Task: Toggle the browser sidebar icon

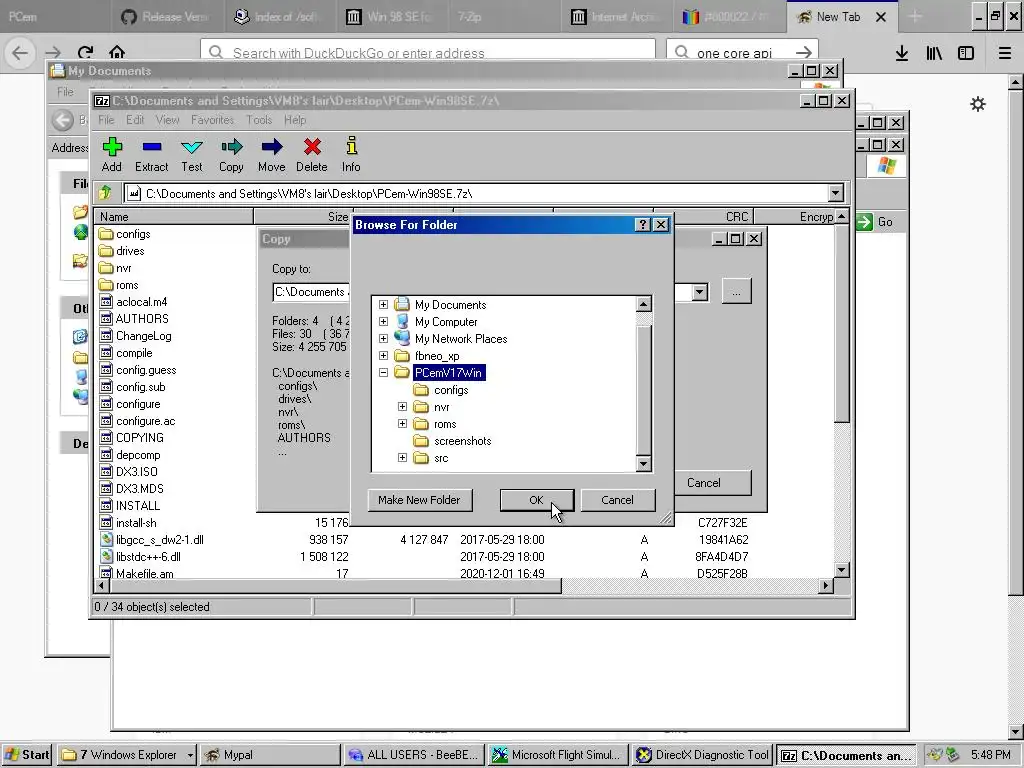Action: 966,53
